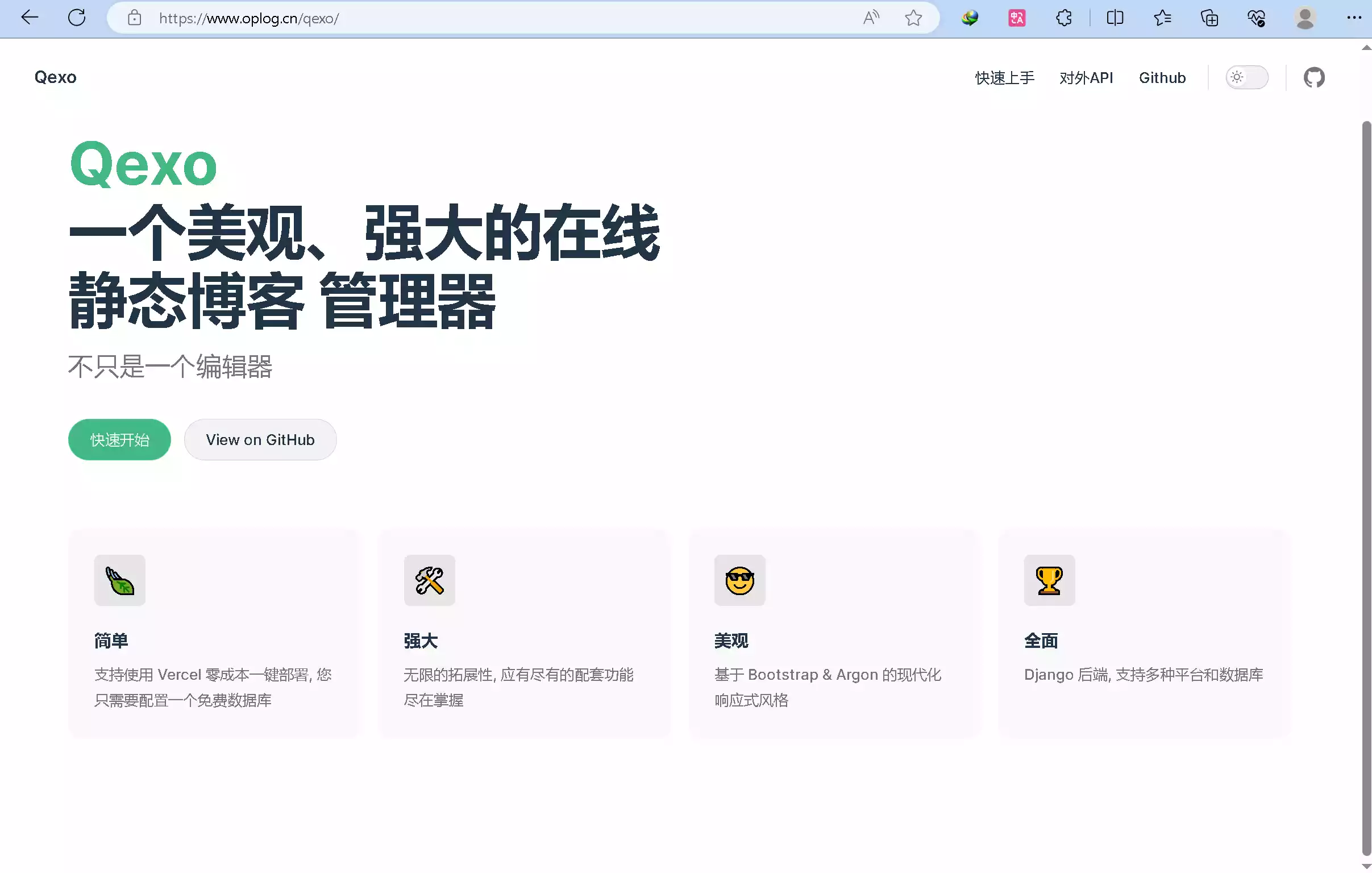Open the browser settings and more menu
Viewport: 1372px width, 873px height.
pos(1354,18)
